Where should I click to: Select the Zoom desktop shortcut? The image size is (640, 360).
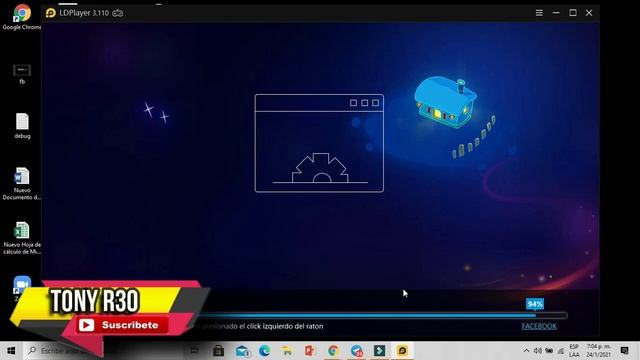(22, 284)
